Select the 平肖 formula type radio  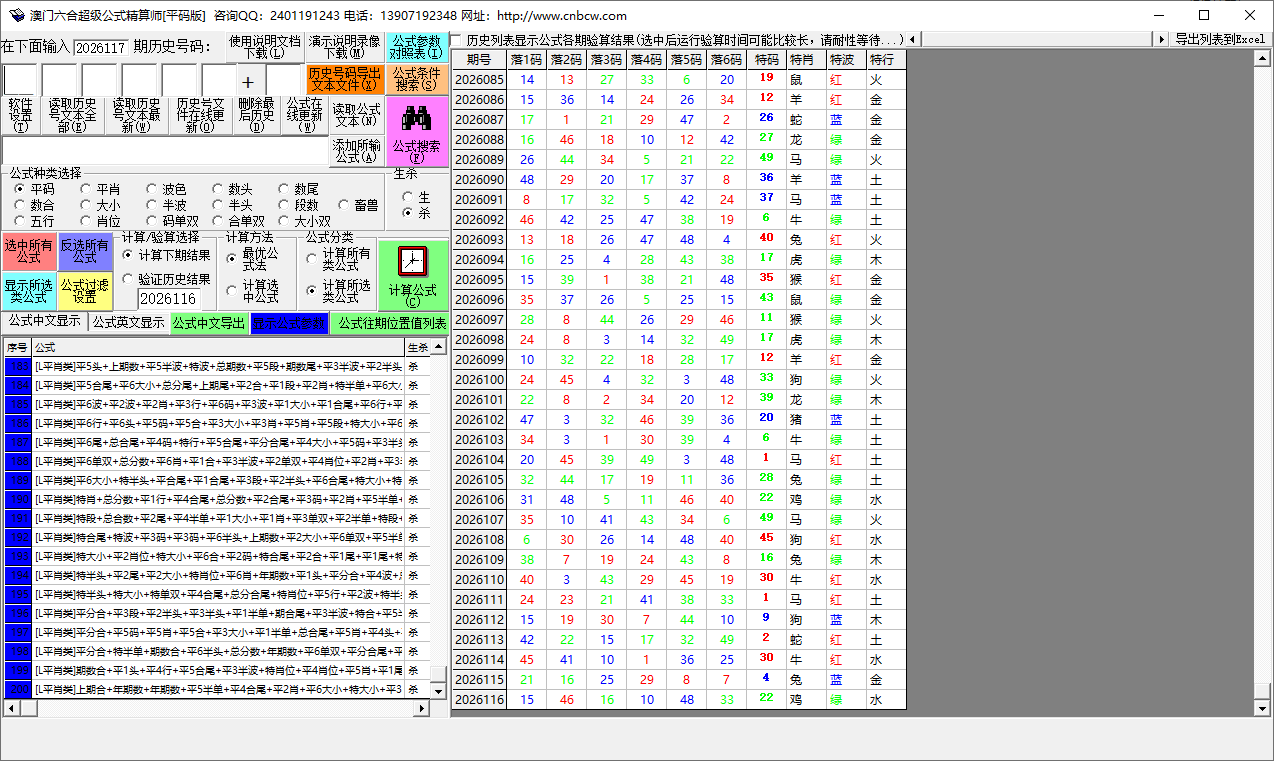pos(87,189)
